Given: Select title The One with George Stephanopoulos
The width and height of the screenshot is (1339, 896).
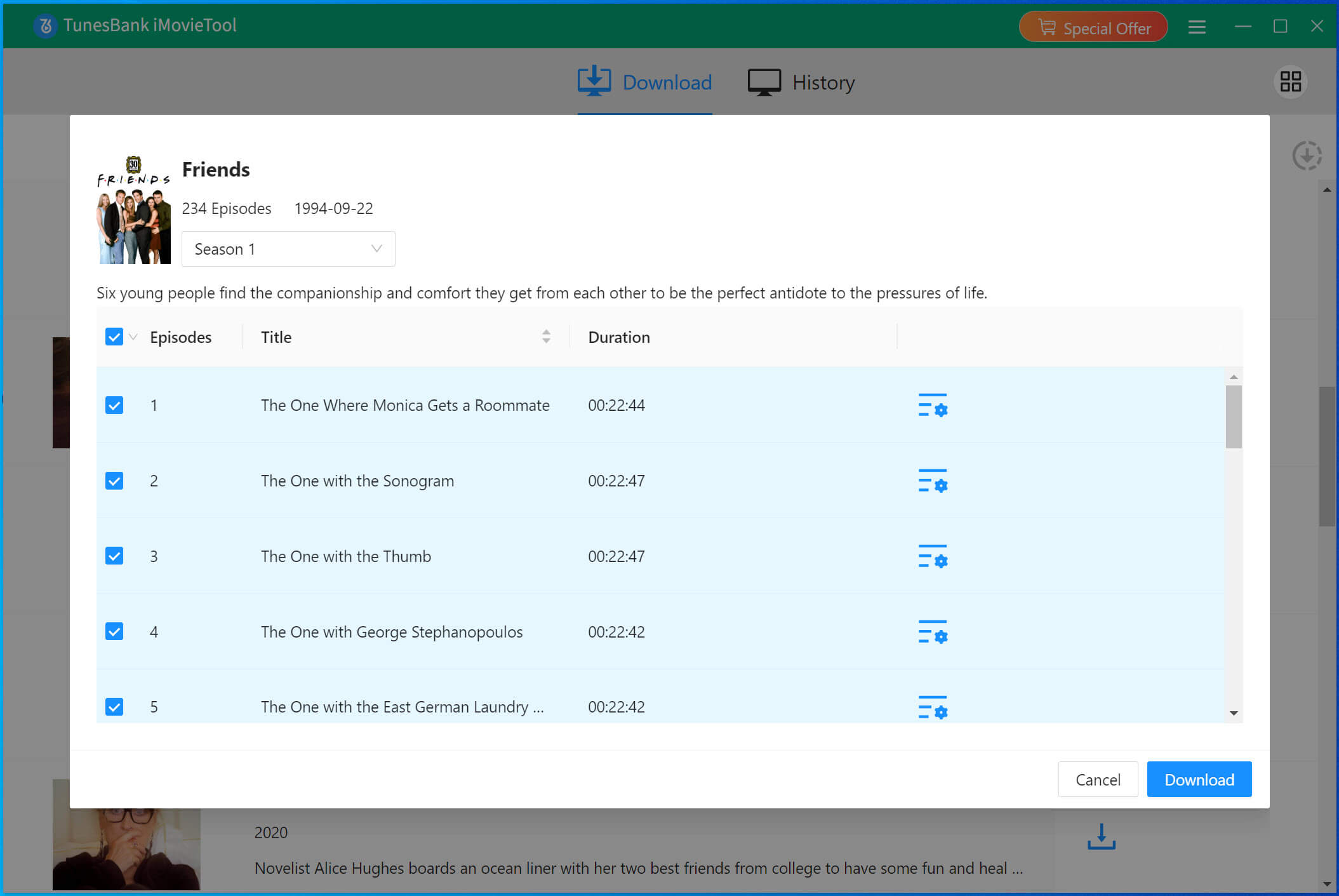Looking at the screenshot, I should (392, 632).
